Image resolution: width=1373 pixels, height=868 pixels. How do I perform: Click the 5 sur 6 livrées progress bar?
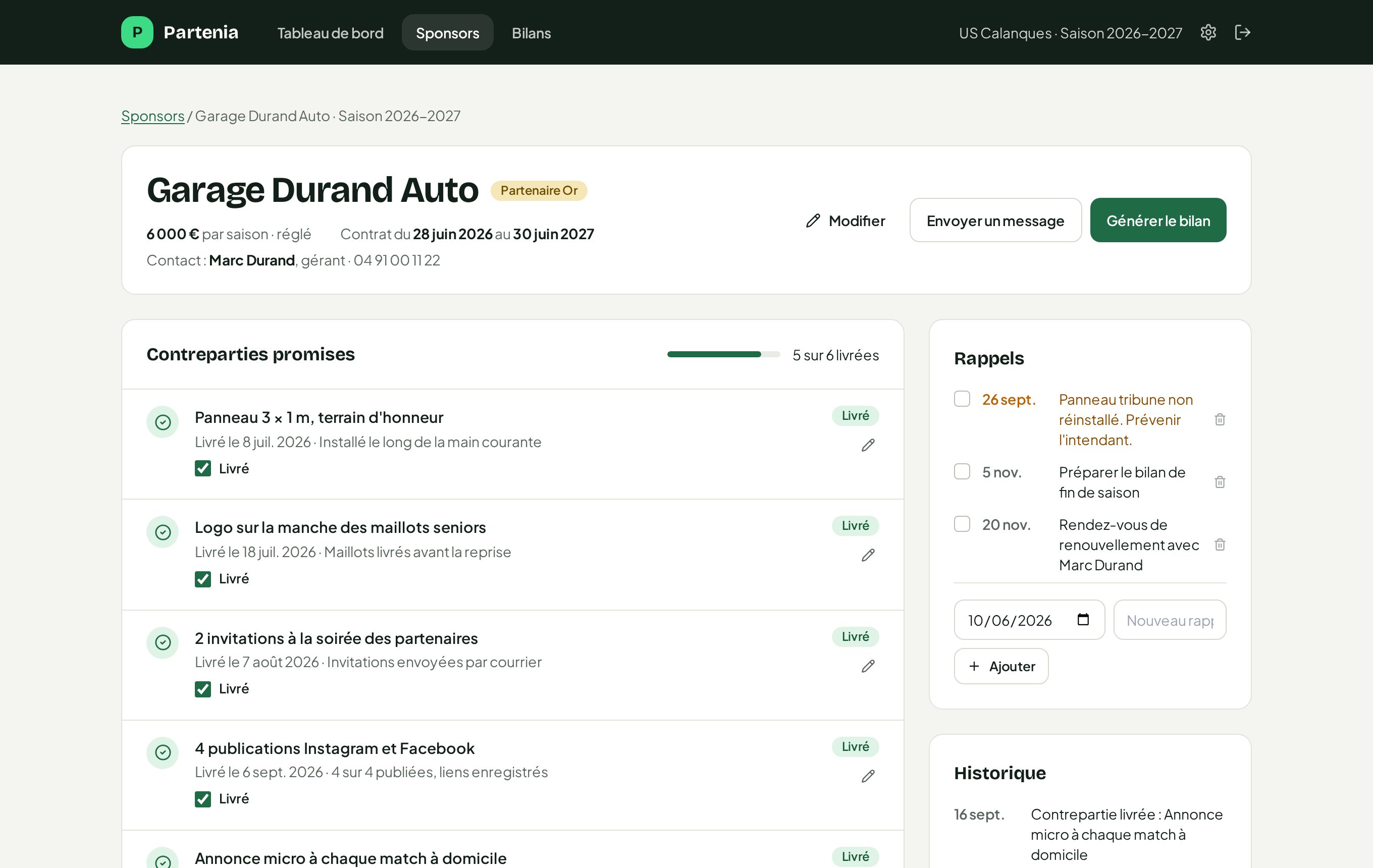click(723, 354)
